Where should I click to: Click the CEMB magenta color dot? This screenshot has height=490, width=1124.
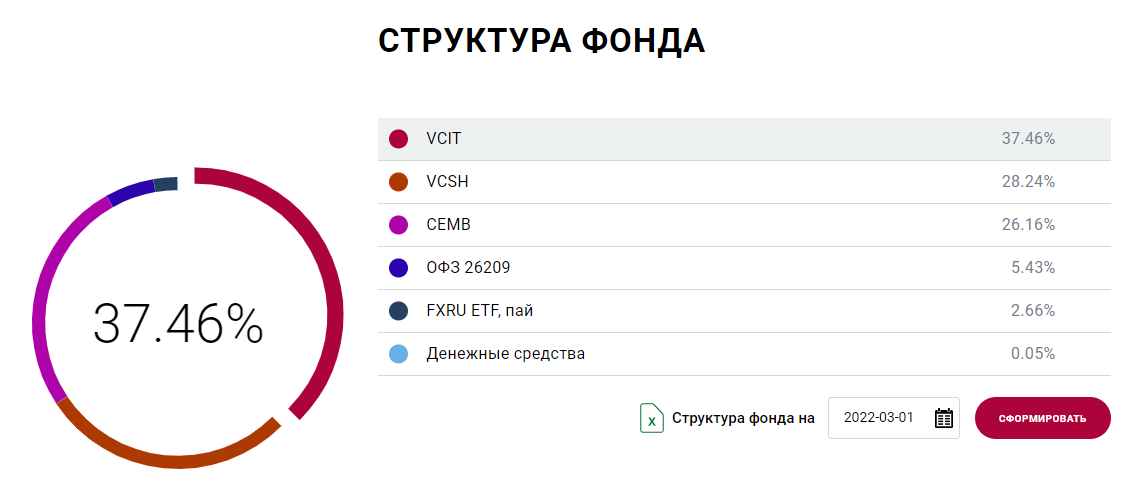point(398,225)
